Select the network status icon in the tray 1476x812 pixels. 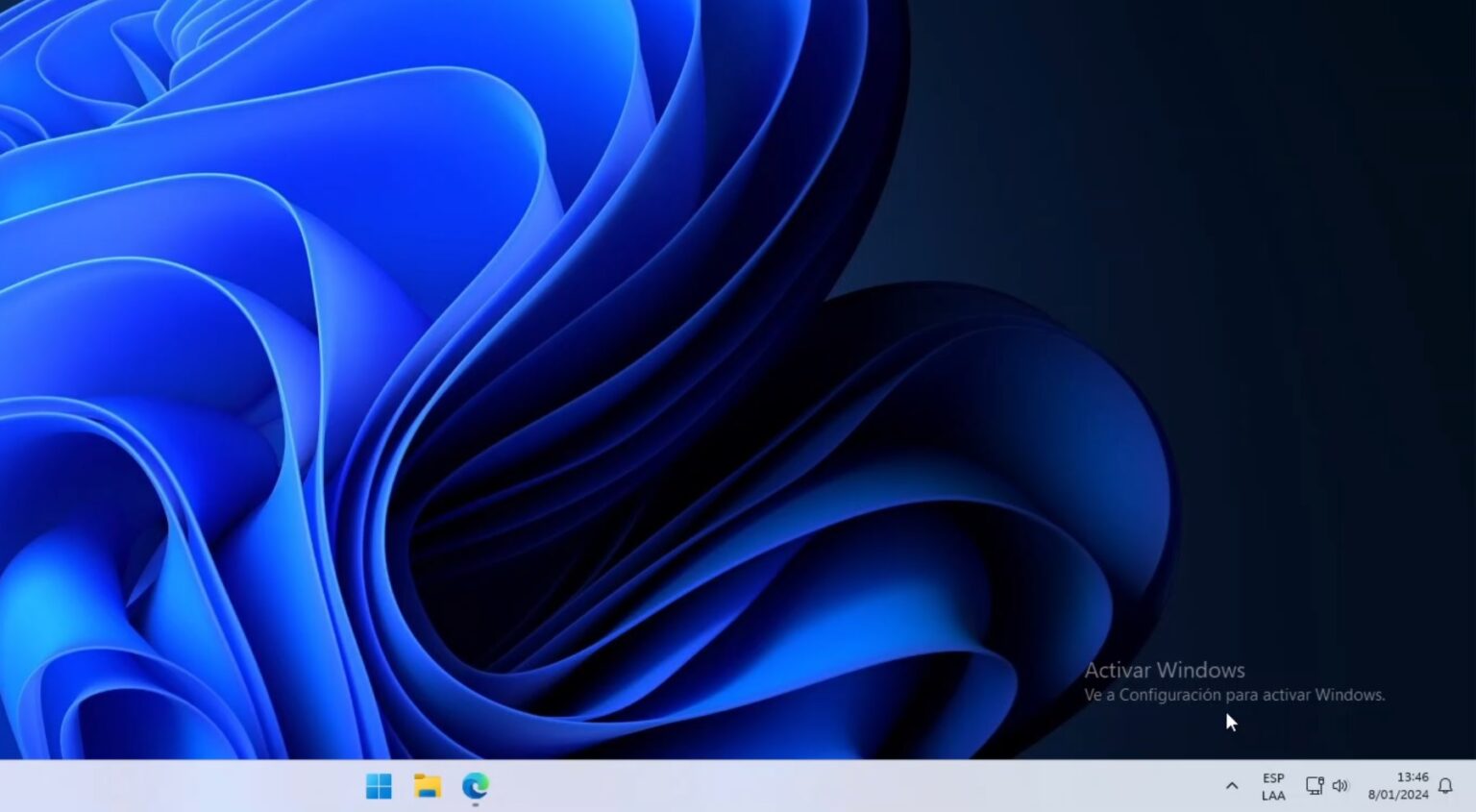coord(1314,785)
